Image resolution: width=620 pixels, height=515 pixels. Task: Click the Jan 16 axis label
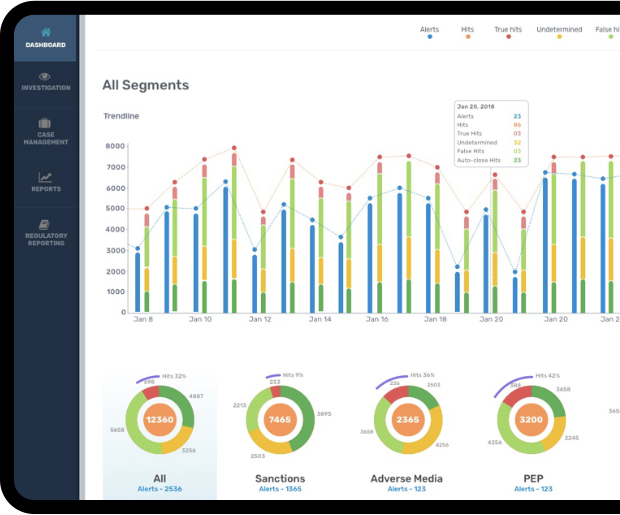coord(377,319)
